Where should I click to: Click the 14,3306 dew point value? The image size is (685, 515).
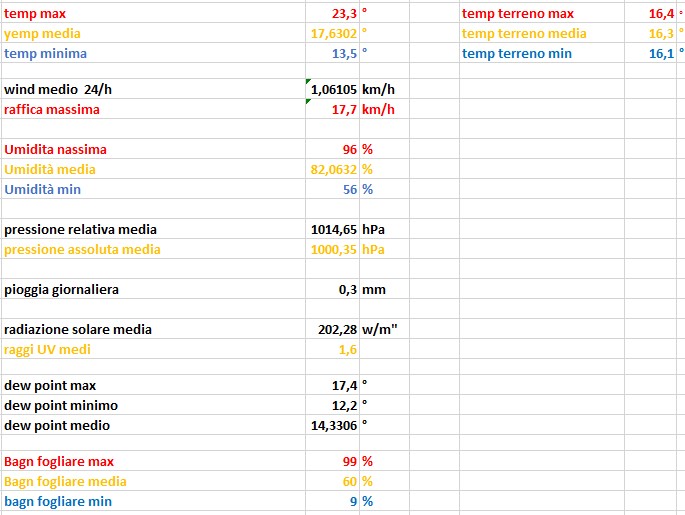pos(334,425)
